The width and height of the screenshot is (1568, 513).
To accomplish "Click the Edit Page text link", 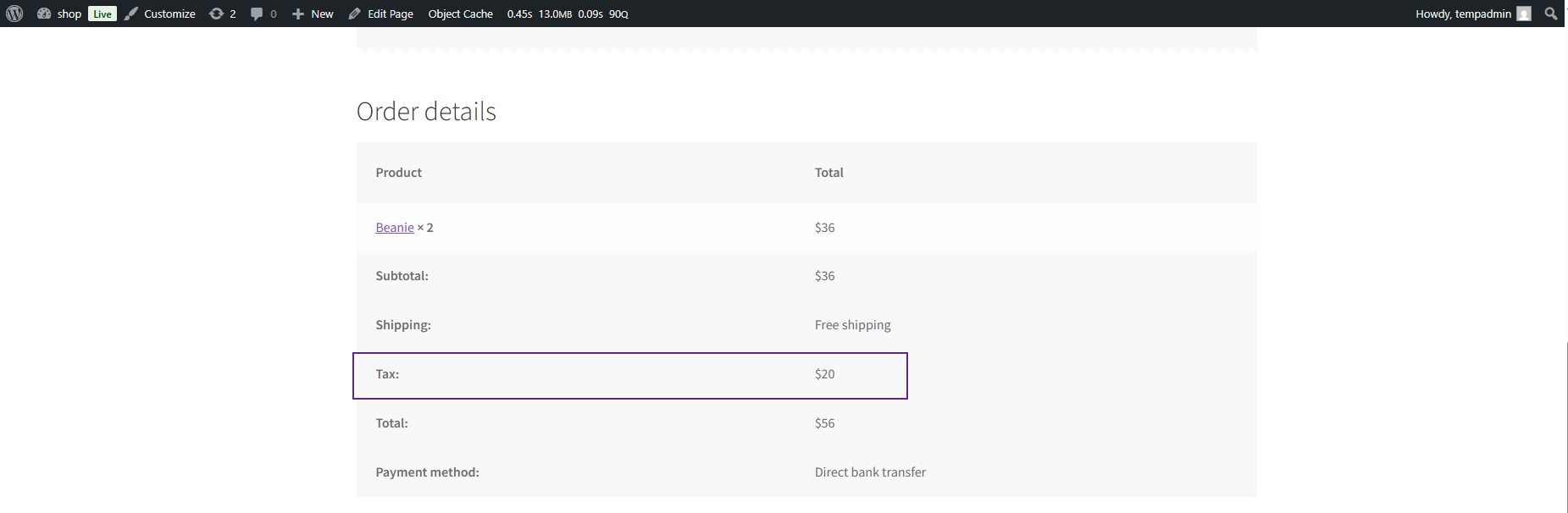I will point(391,14).
